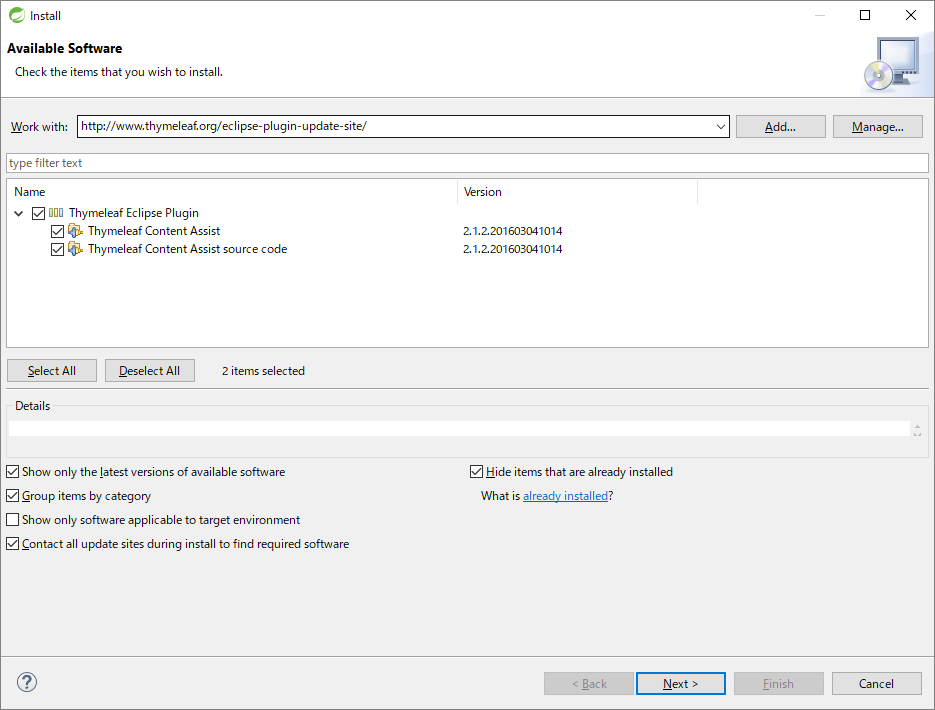Click the scroll-up stepper in the Details panel
Screen dimensions: 935x710
pyautogui.click(x=917, y=423)
